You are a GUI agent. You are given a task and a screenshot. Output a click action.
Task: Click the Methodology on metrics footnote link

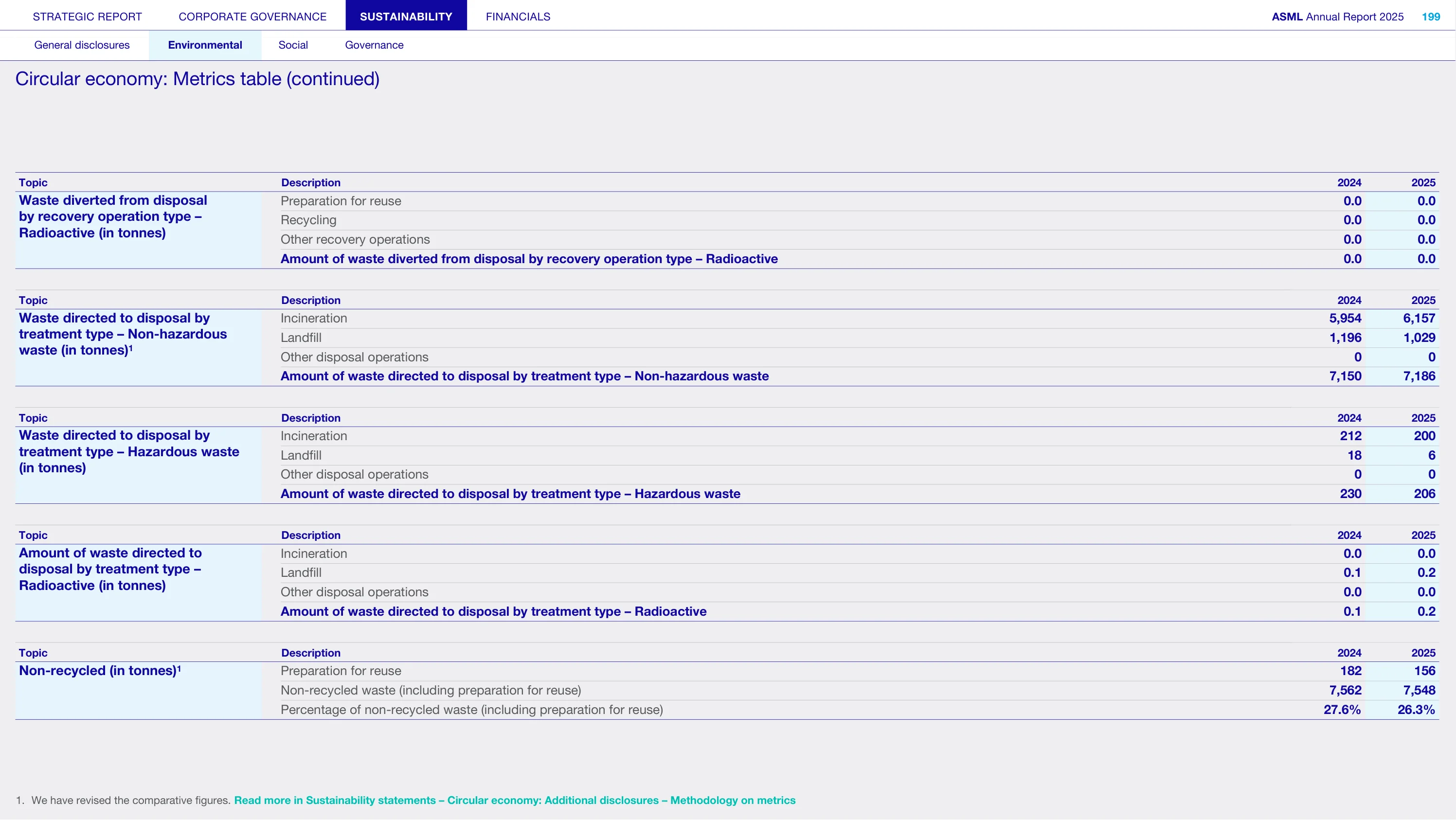[514, 800]
